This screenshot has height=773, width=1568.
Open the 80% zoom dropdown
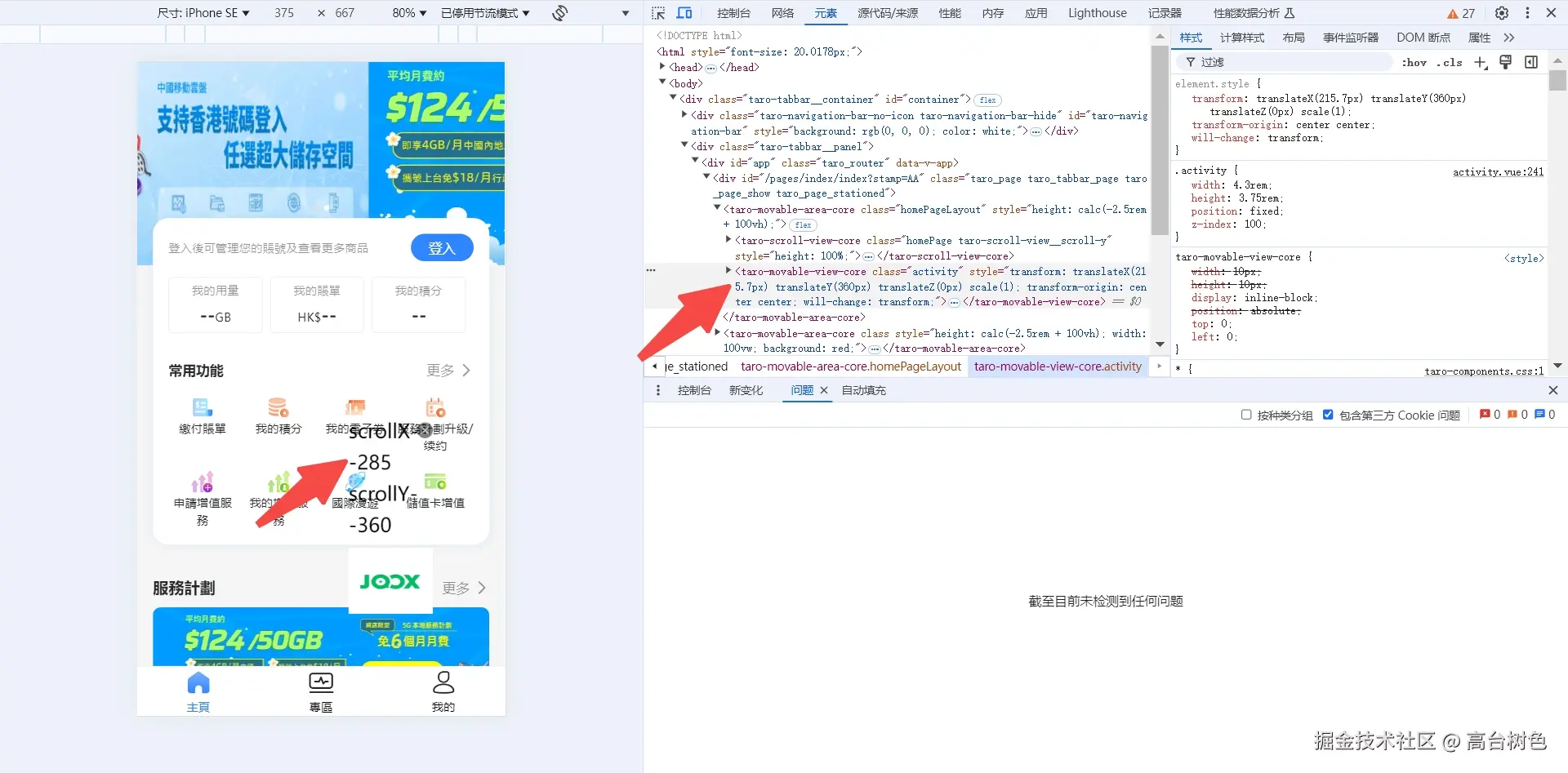pyautogui.click(x=409, y=13)
